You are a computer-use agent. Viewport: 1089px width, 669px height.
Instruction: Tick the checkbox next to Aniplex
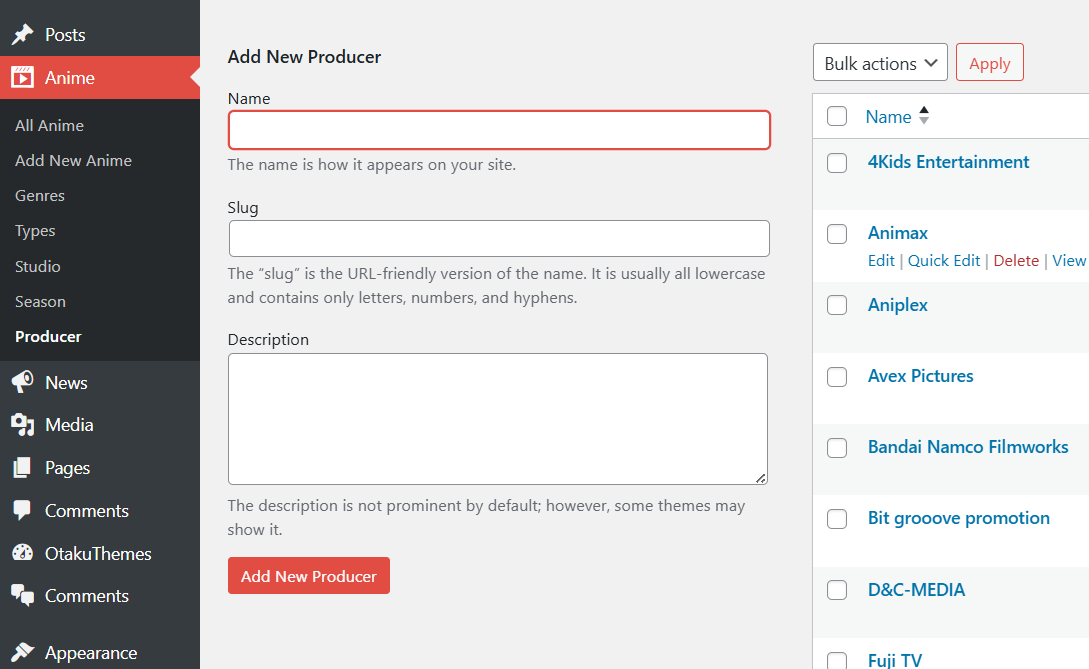click(837, 305)
